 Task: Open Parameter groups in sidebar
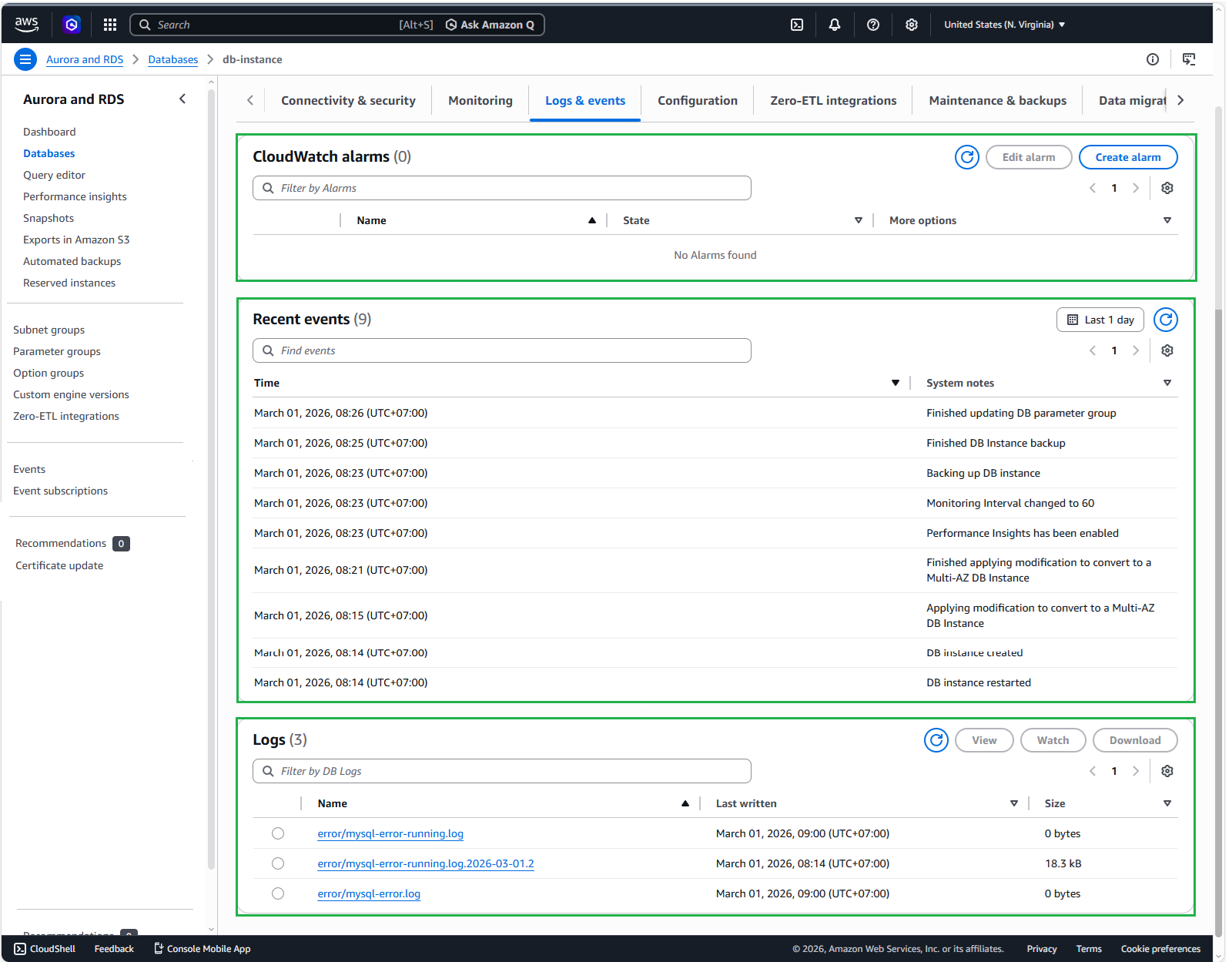coord(57,351)
